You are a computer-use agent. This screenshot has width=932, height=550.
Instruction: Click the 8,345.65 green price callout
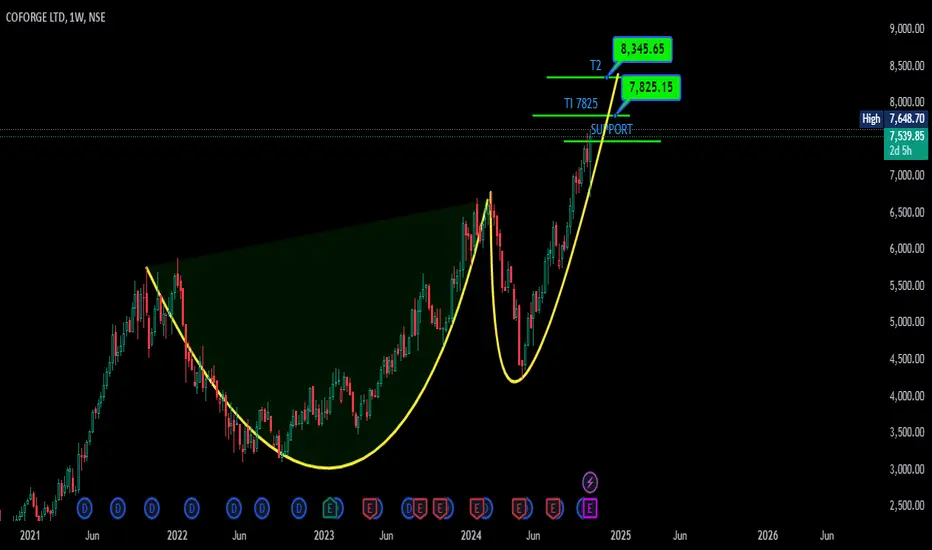(x=643, y=49)
